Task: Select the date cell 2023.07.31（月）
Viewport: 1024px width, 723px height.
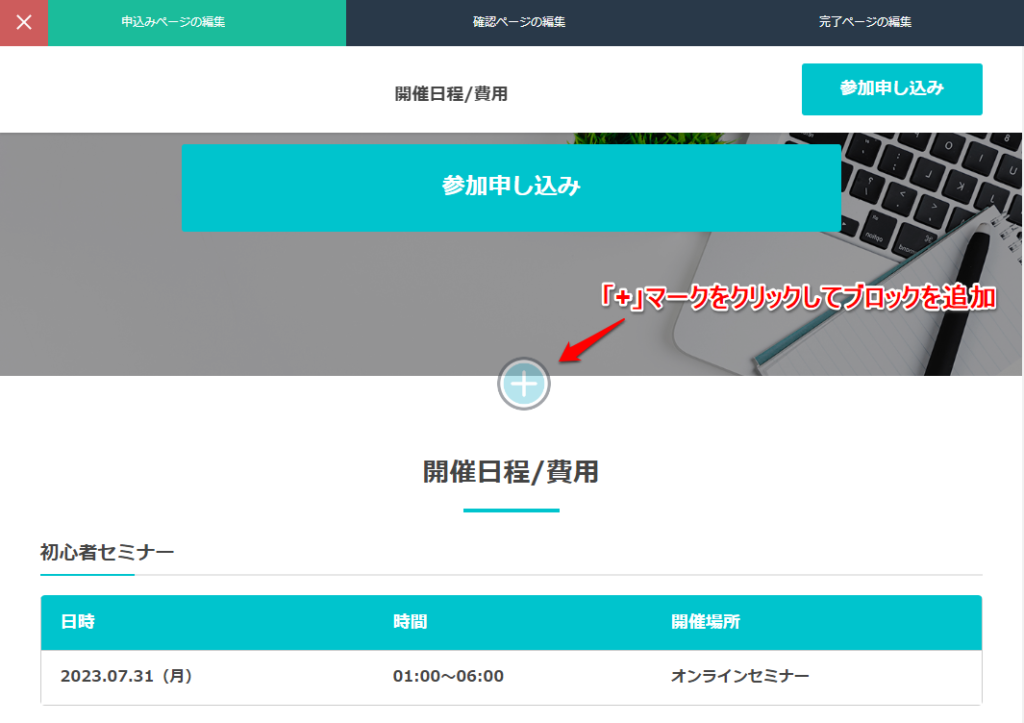Action: 126,676
